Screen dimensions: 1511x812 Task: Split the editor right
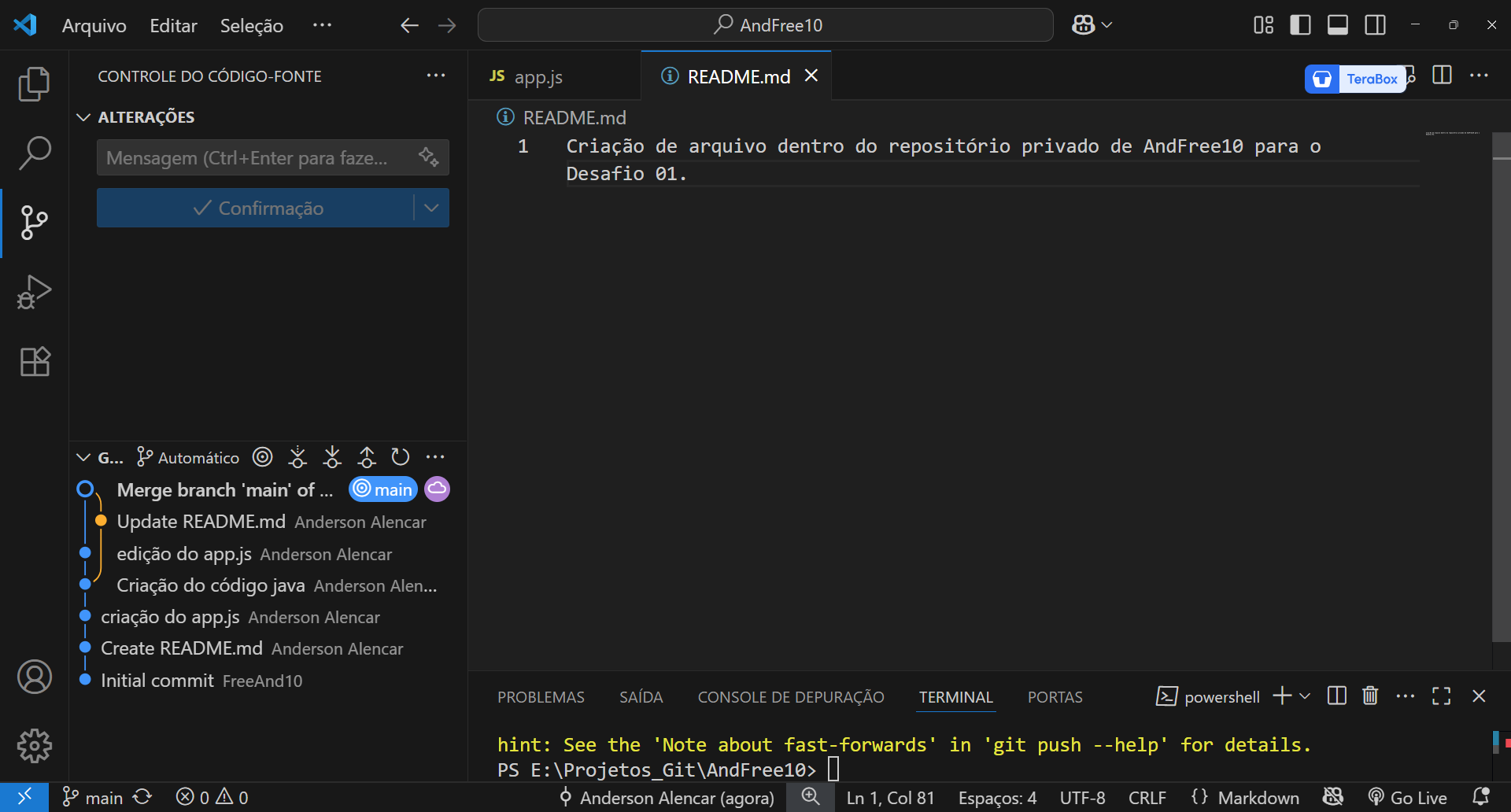pyautogui.click(x=1442, y=76)
